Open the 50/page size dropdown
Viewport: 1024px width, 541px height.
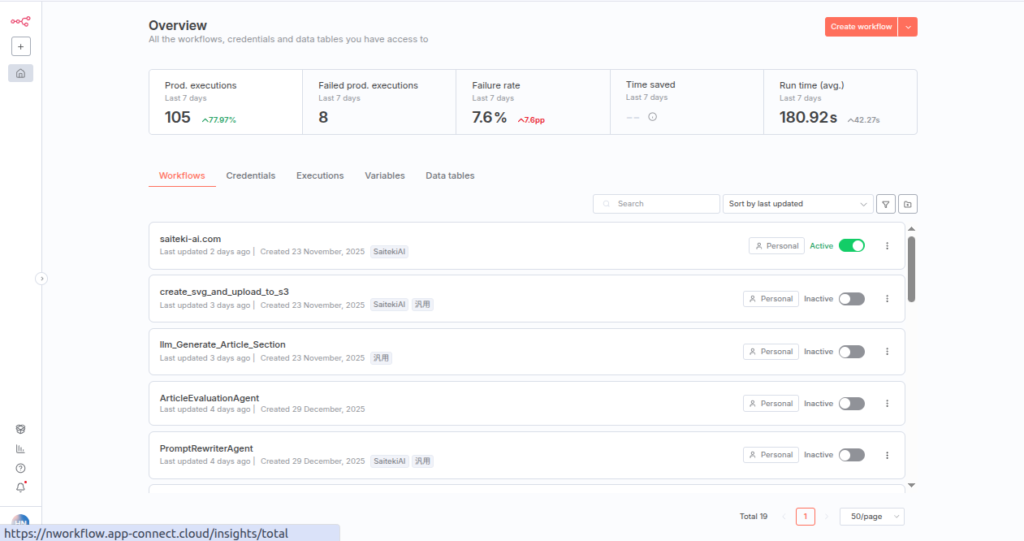pos(871,516)
